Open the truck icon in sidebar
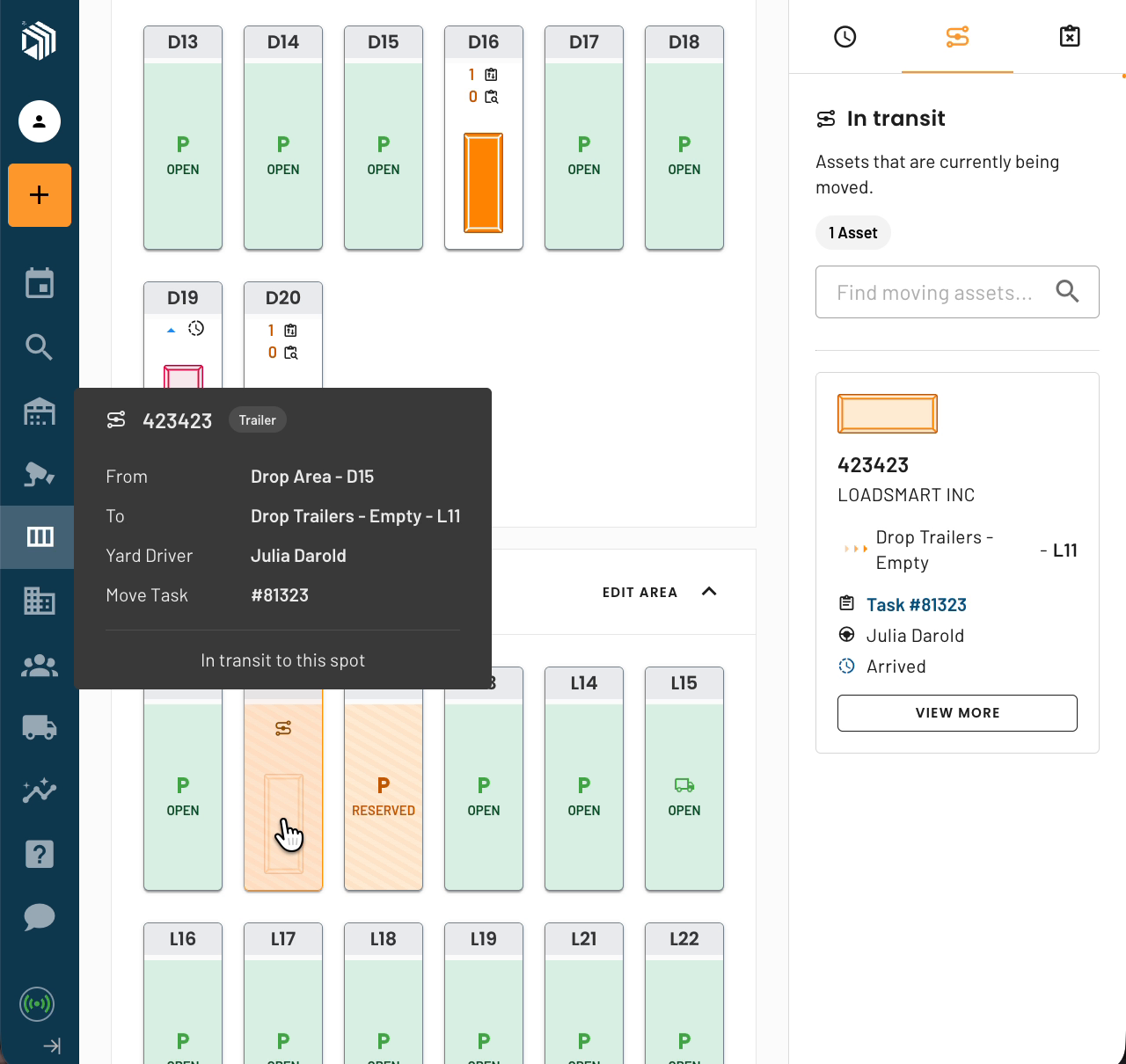 40,727
